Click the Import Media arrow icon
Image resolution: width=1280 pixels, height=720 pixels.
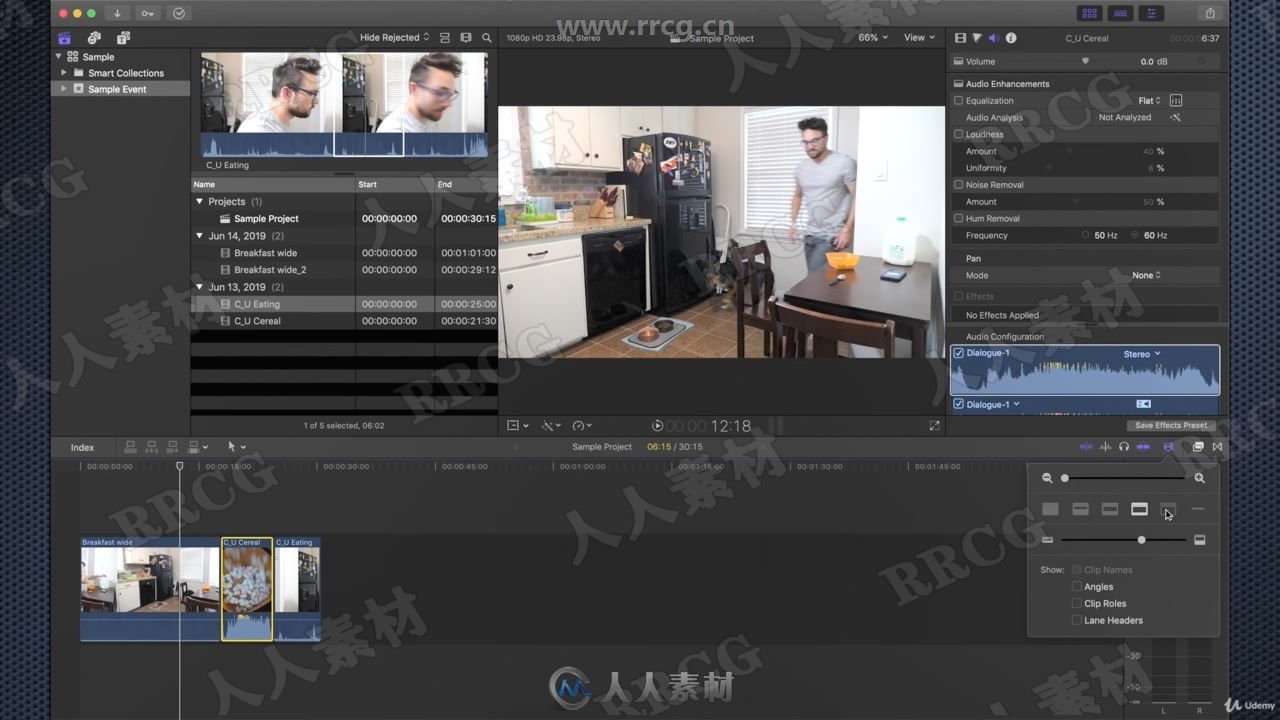point(117,13)
